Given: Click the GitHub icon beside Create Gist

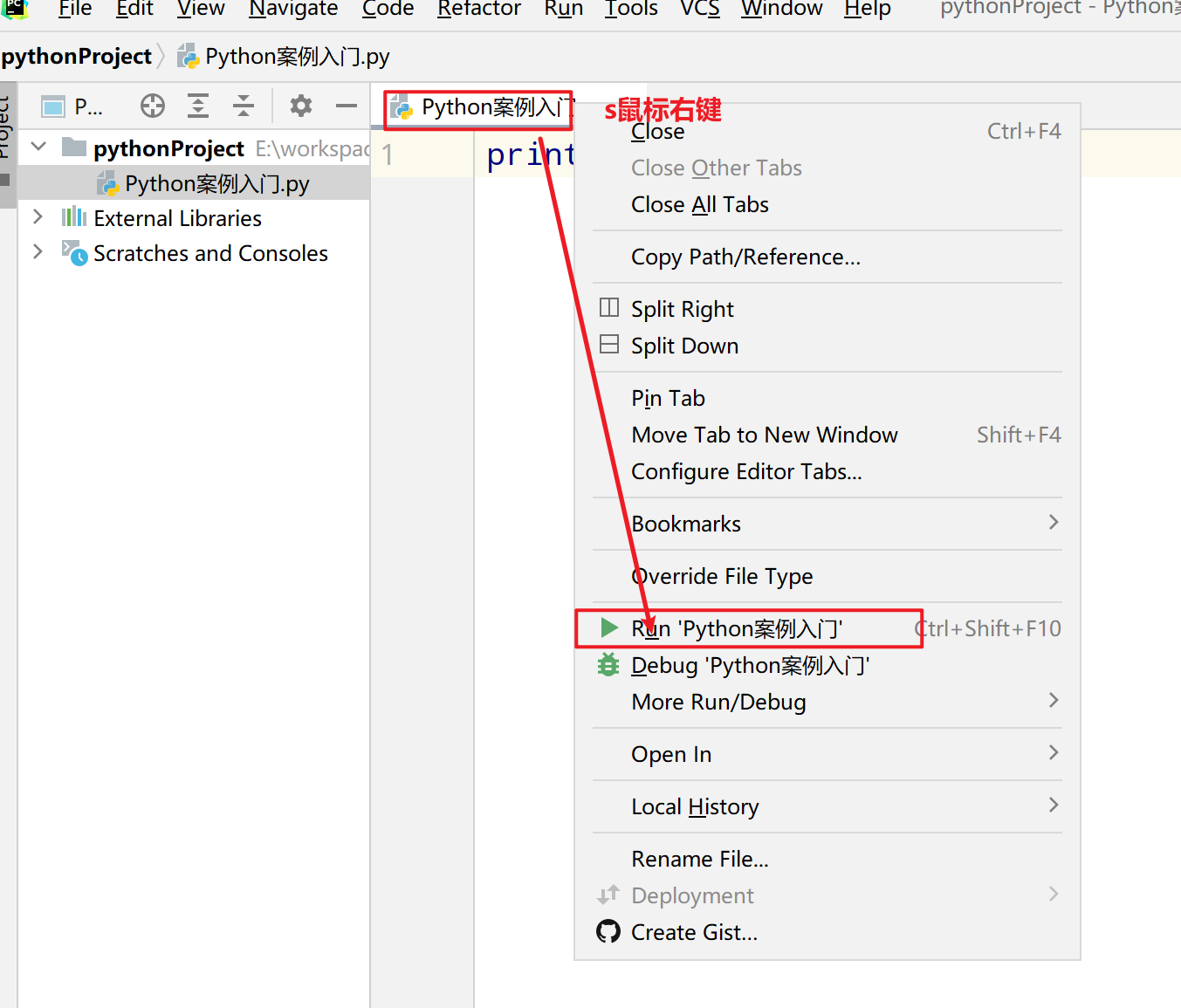Looking at the screenshot, I should (608, 931).
